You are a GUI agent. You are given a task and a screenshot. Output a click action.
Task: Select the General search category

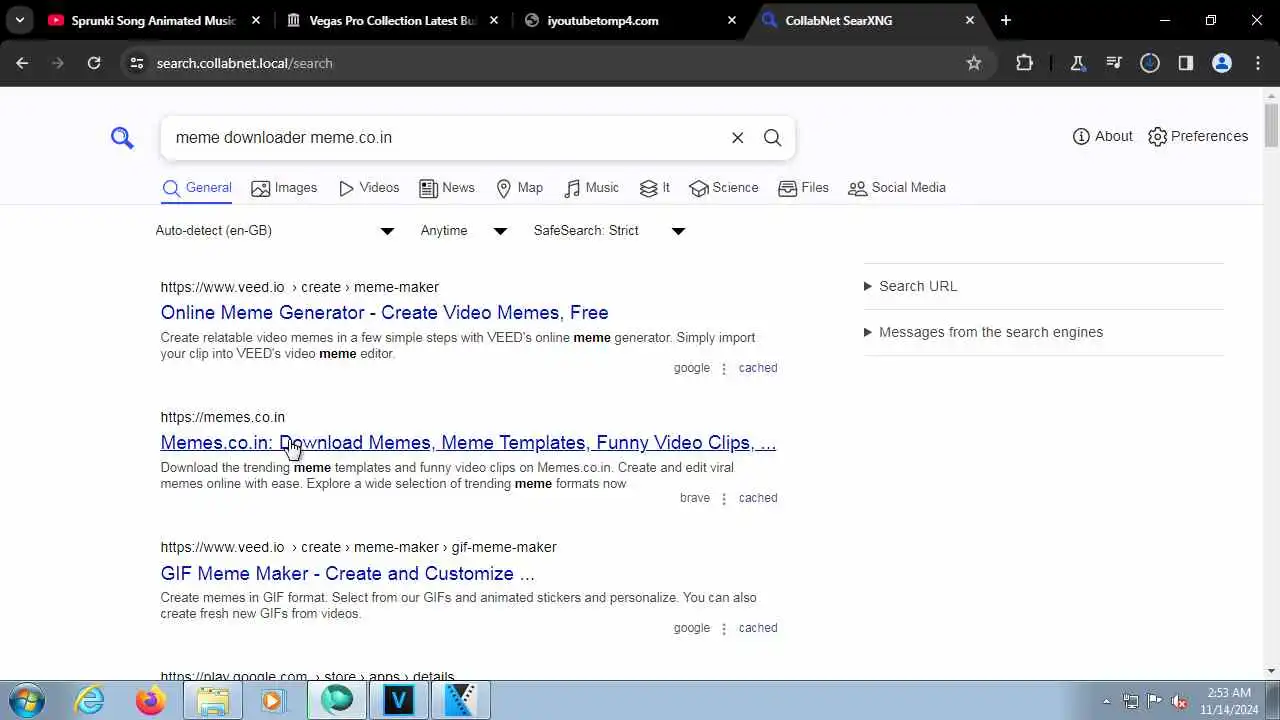197,188
